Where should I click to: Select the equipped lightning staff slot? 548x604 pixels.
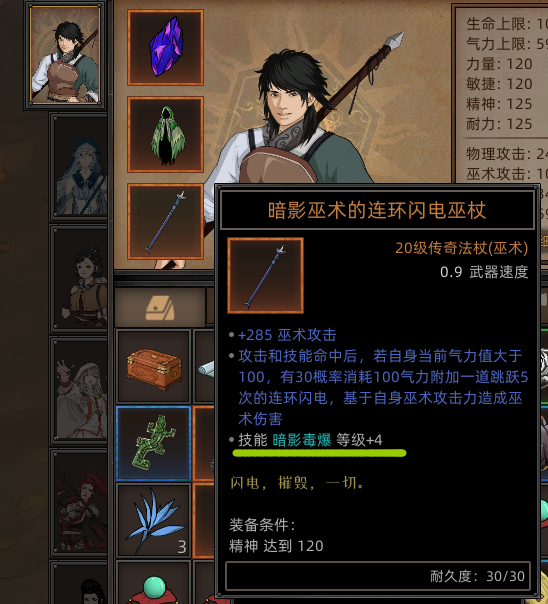(166, 221)
